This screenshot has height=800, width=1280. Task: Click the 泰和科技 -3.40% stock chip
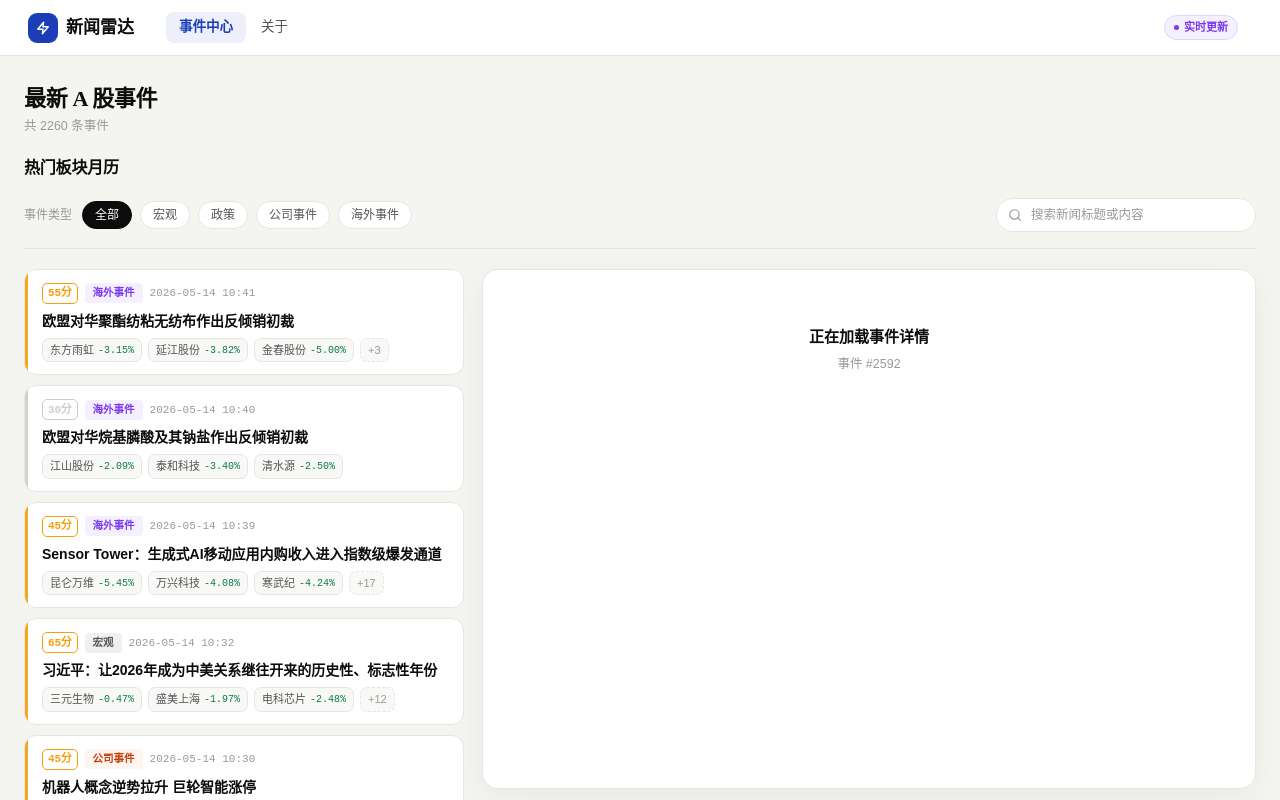click(198, 466)
